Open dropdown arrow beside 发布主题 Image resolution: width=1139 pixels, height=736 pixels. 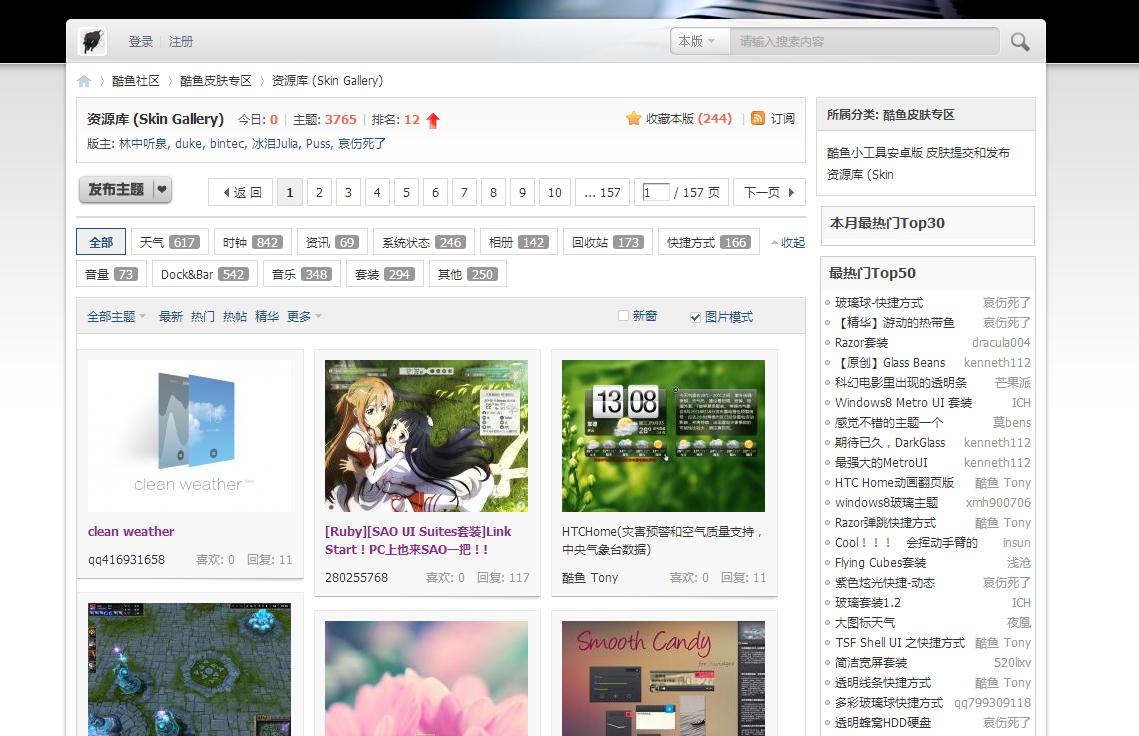coord(162,190)
